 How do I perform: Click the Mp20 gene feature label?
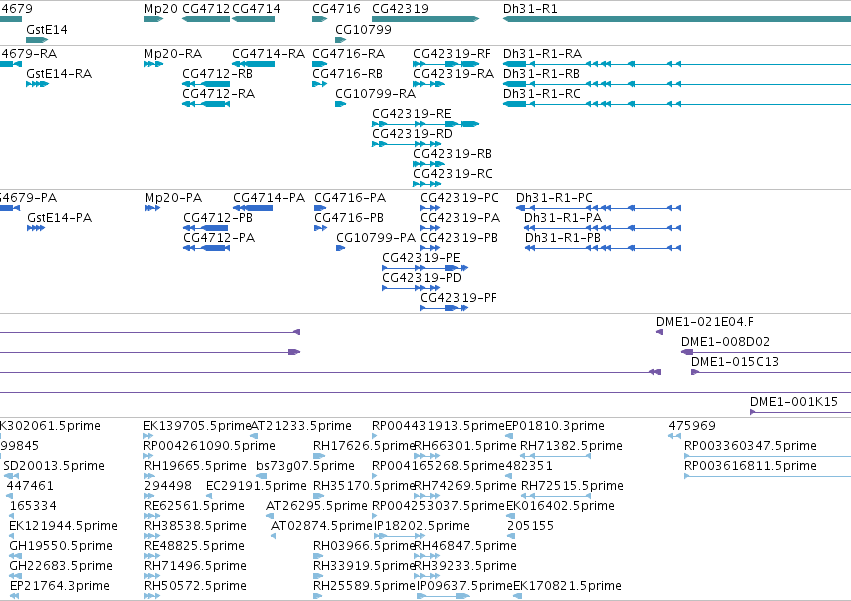pyautogui.click(x=161, y=9)
